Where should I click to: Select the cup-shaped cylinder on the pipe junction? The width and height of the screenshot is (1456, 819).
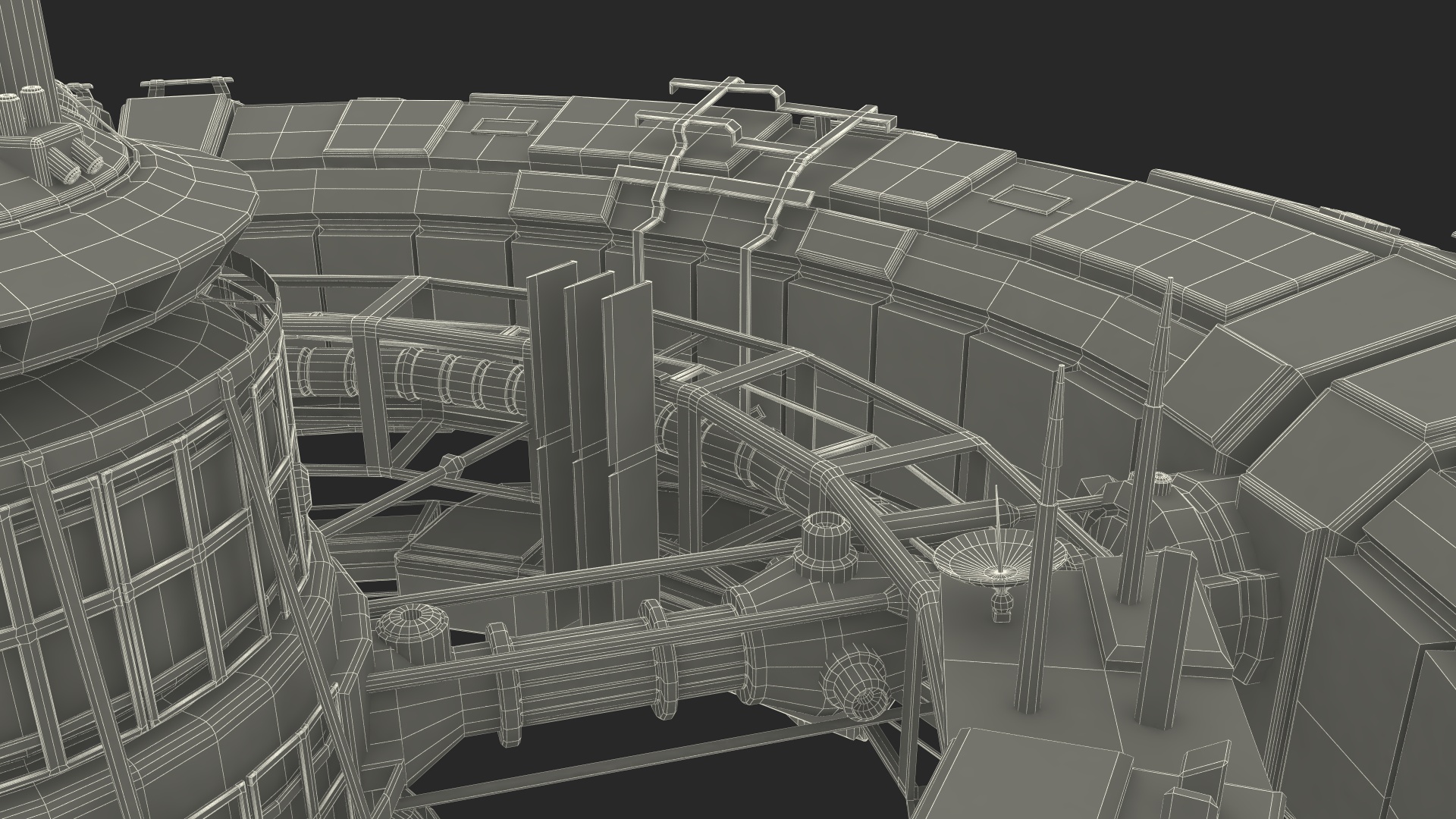[825, 537]
